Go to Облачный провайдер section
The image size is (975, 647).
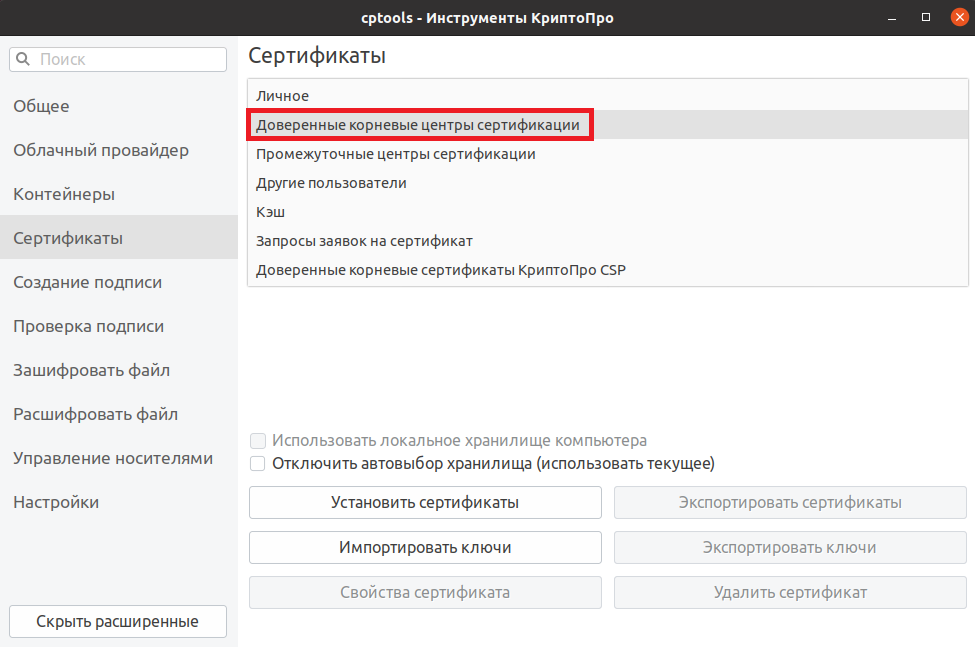[x=101, y=150]
